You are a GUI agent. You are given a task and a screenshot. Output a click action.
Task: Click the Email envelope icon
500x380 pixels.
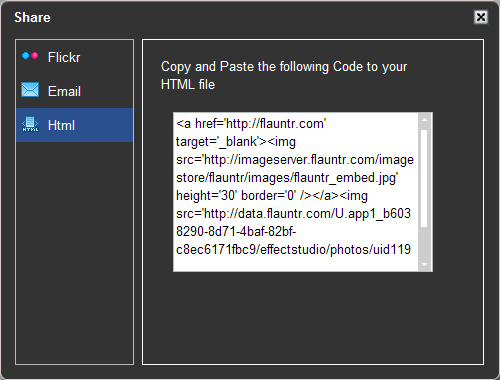tap(30, 90)
